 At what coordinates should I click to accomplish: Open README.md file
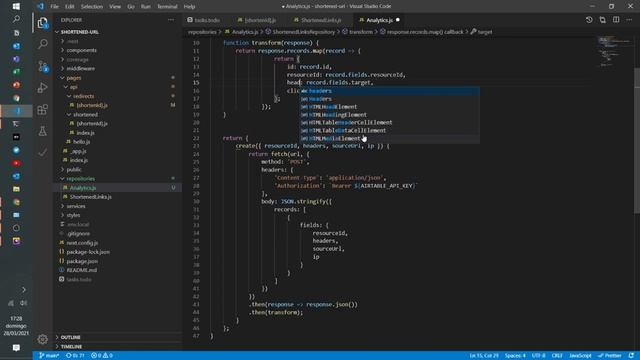[82, 270]
